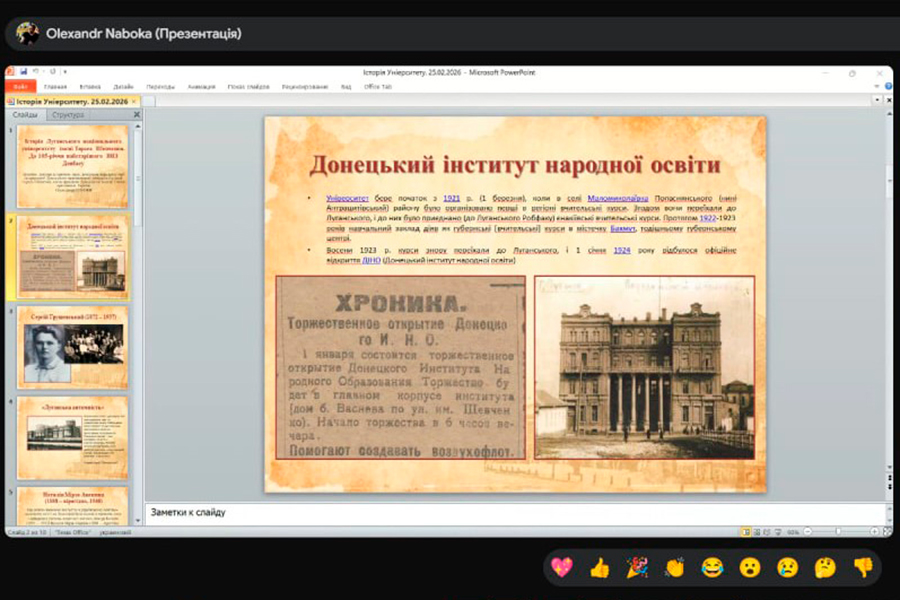Open the Анимация ribbon tab
The image size is (900, 600).
(201, 87)
